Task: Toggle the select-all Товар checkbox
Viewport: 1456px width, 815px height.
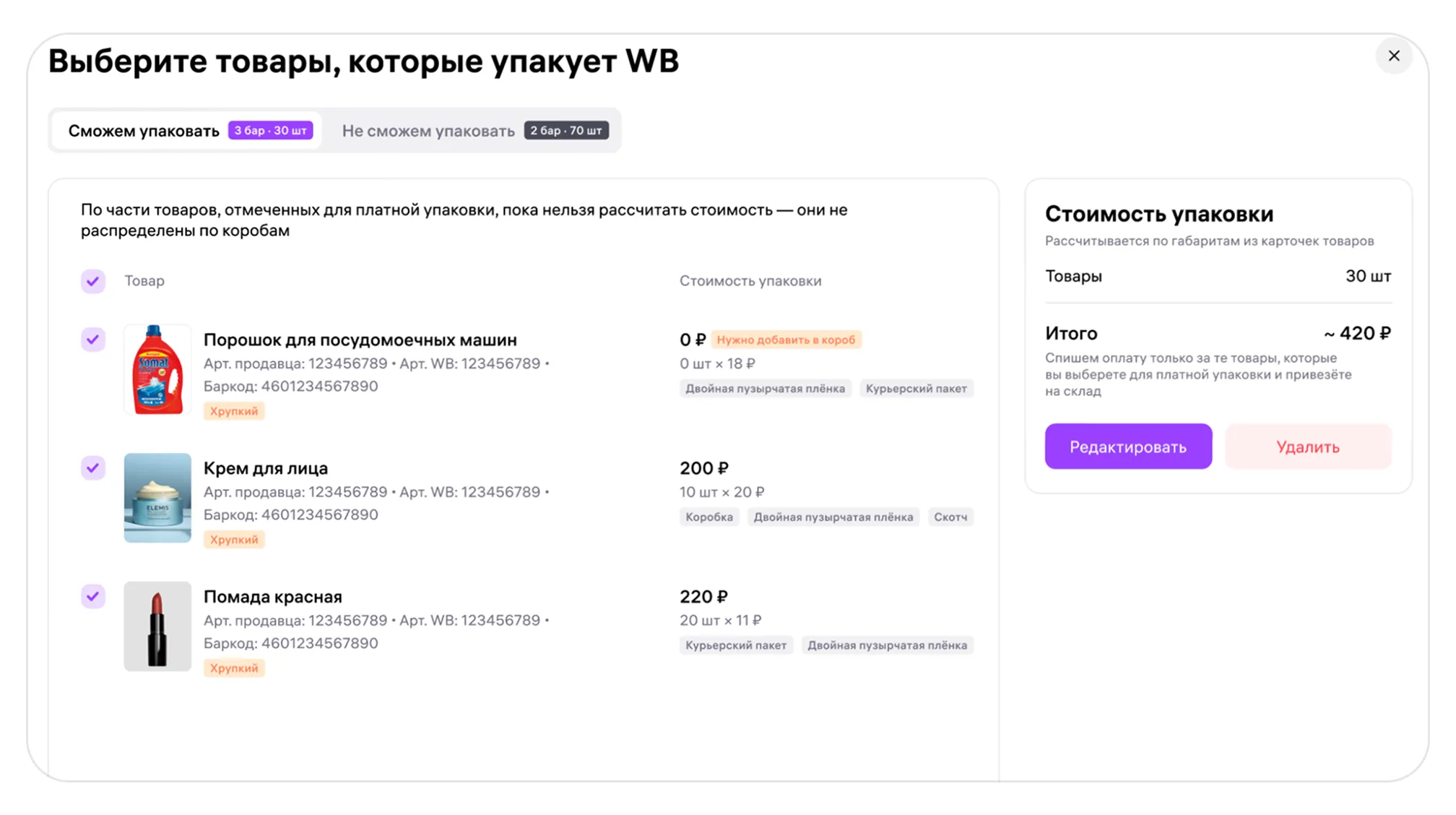Action: coord(93,281)
